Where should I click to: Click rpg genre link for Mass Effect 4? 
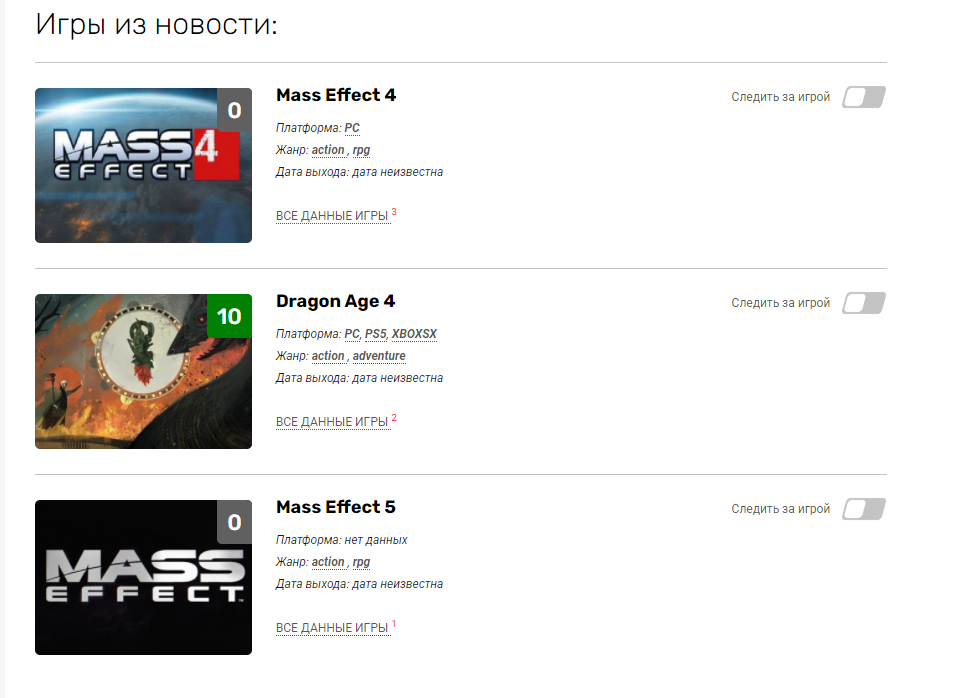click(361, 150)
